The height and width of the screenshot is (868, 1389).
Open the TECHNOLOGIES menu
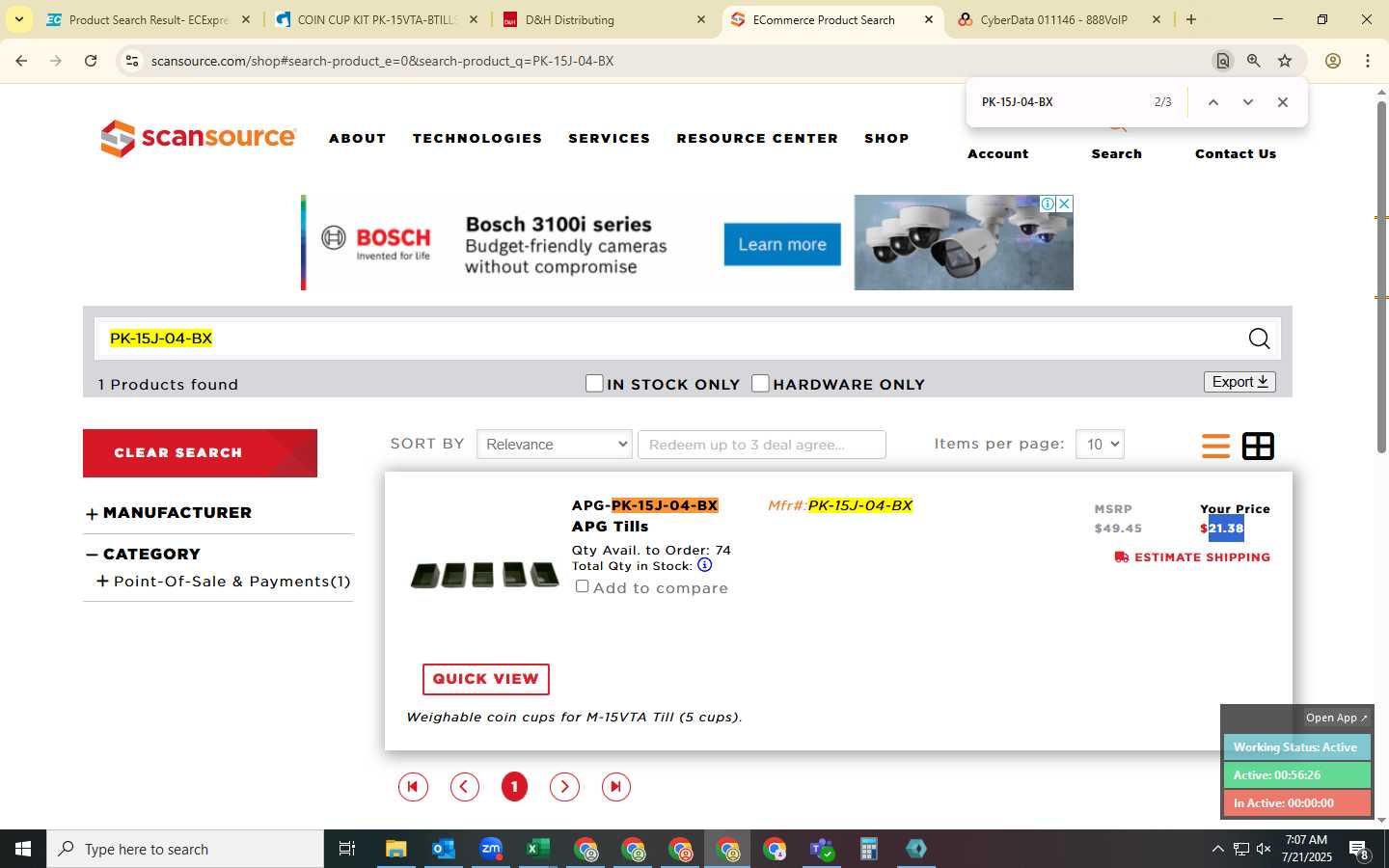[x=477, y=139]
